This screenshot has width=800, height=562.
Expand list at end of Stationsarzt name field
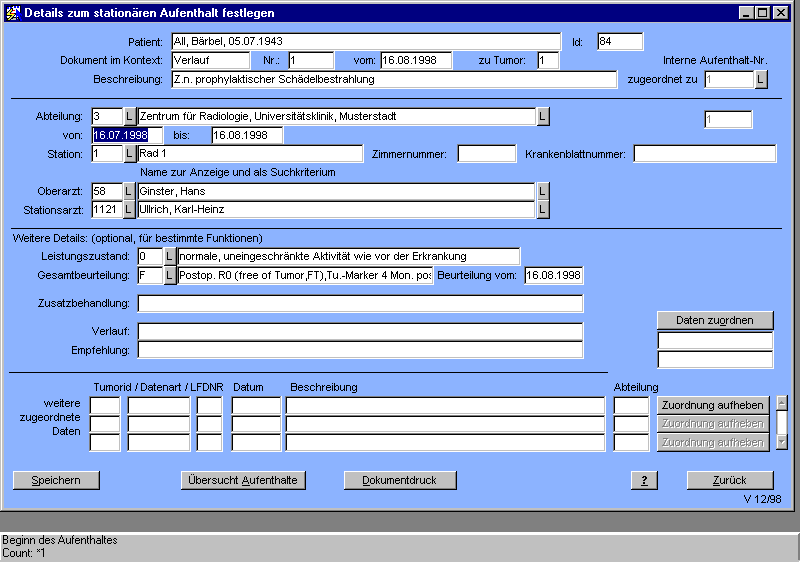[543, 210]
